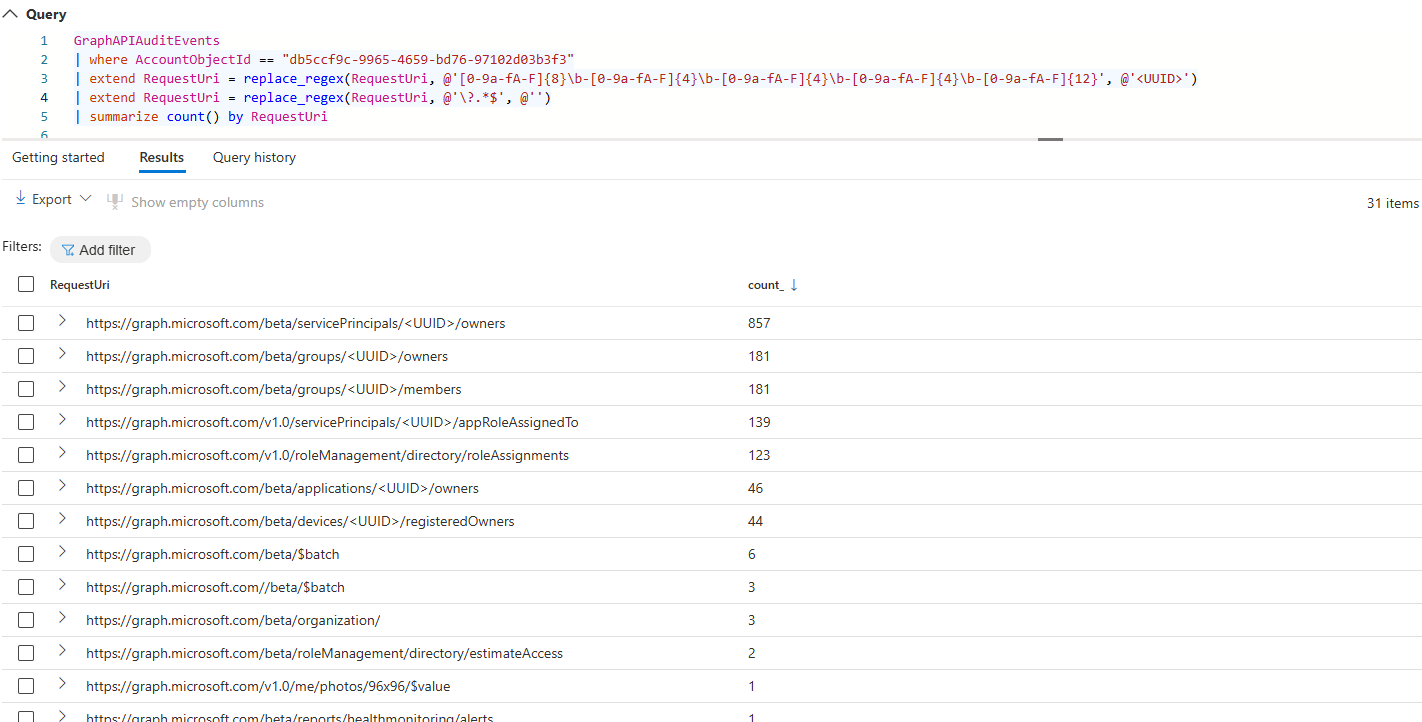The width and height of the screenshot is (1422, 722).
Task: Collapse the Query panel via its caret
Action: click(11, 14)
